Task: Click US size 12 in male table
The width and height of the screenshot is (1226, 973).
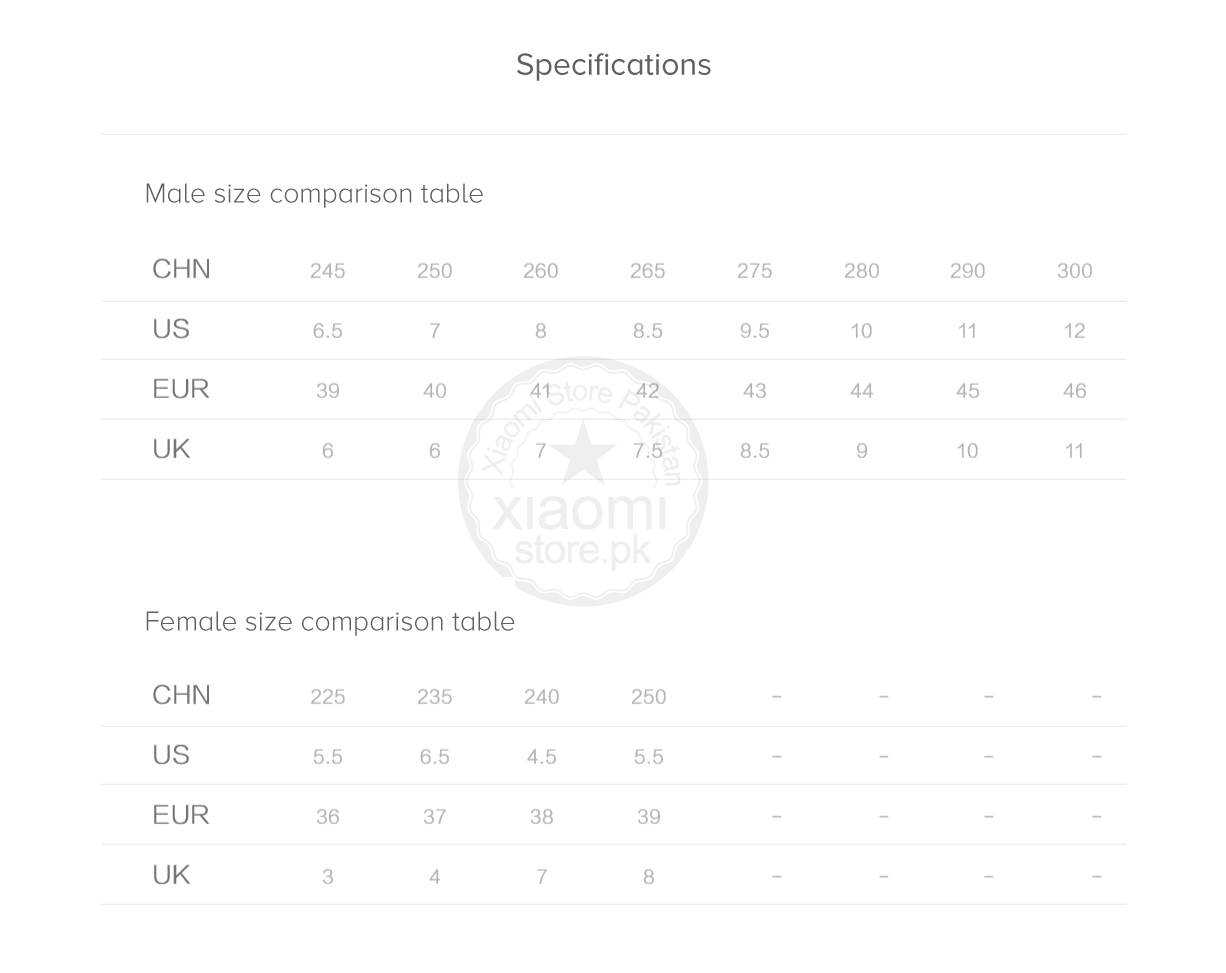Action: (x=1074, y=331)
